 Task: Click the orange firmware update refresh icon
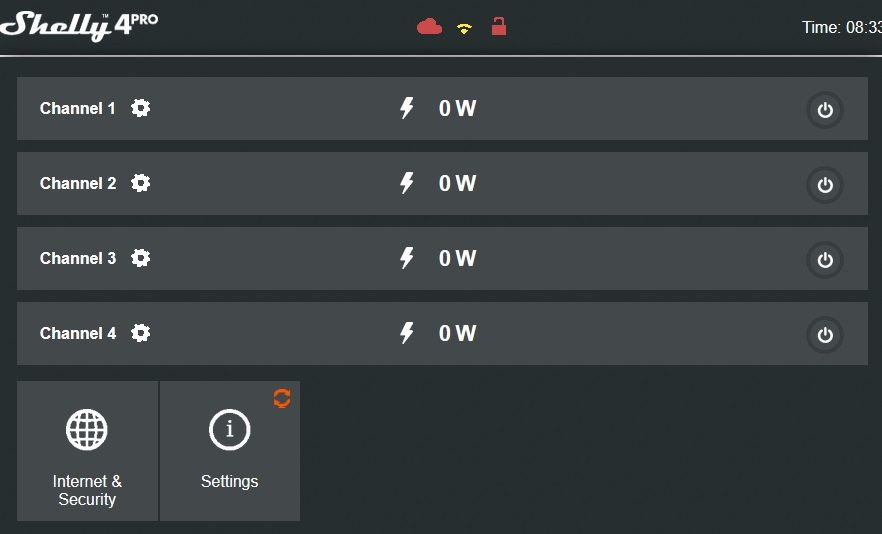[282, 398]
